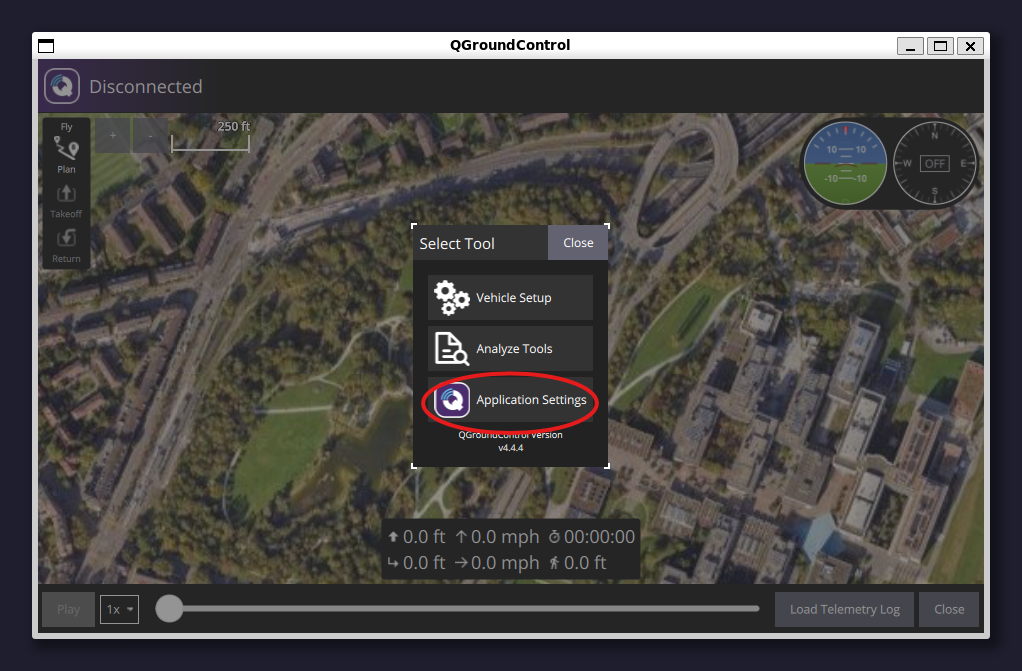This screenshot has height=671, width=1022.
Task: Click the Select Tool popup title
Action: 457,243
